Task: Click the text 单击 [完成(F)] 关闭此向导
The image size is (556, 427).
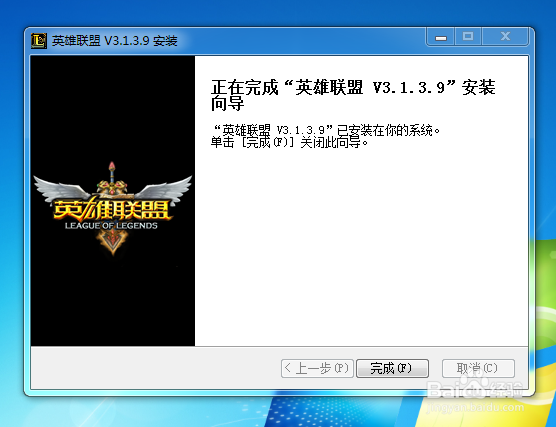Action: (290, 143)
